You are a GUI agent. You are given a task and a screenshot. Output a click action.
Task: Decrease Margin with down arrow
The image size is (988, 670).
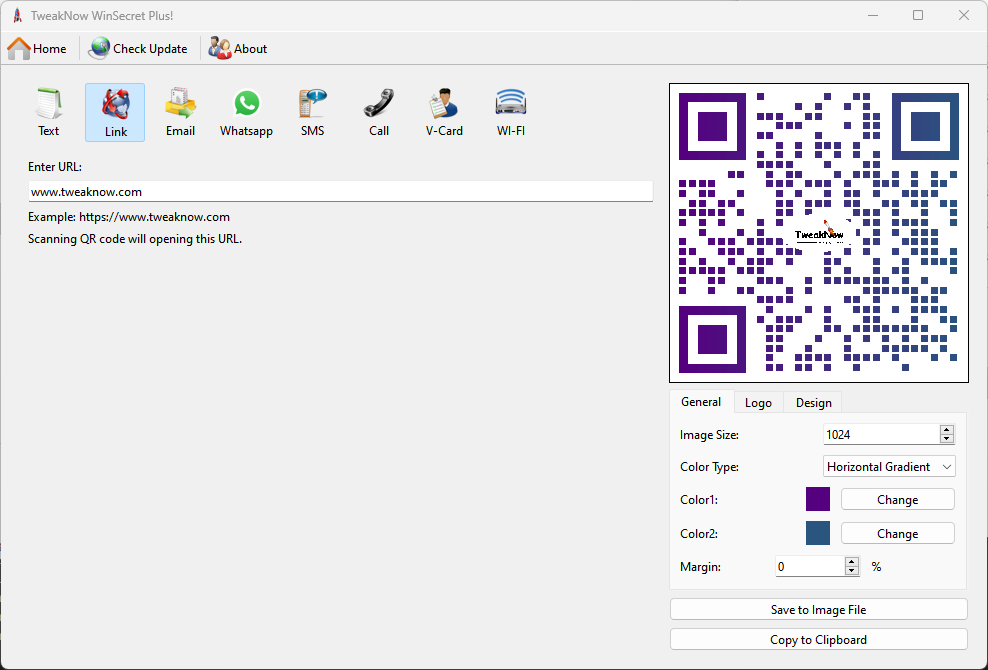[x=852, y=571]
